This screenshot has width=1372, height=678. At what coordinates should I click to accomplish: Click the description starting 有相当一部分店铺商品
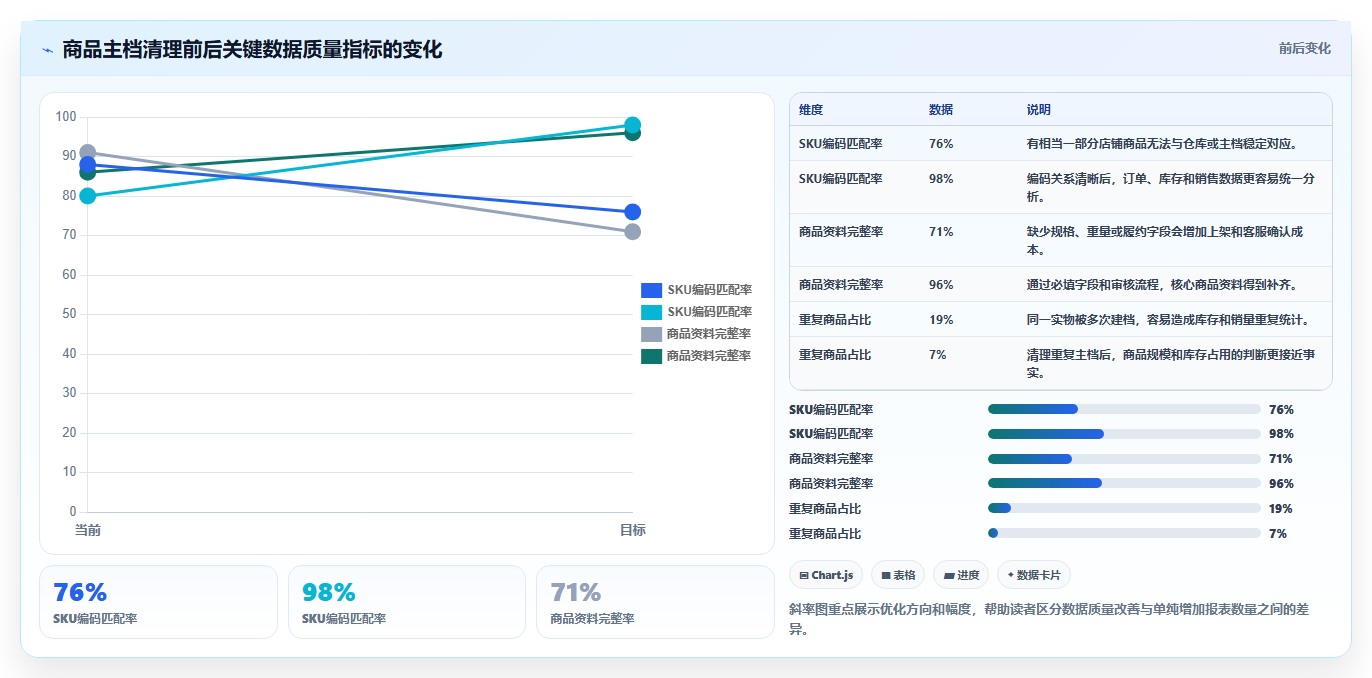tap(1162, 143)
